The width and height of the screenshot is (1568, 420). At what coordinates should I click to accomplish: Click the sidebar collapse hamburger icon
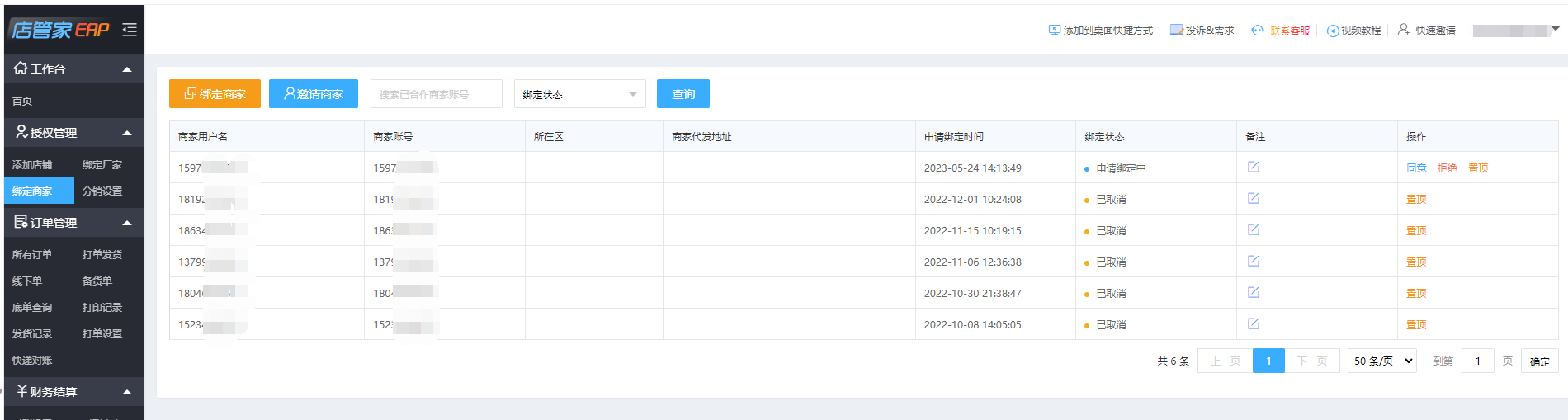[130, 30]
